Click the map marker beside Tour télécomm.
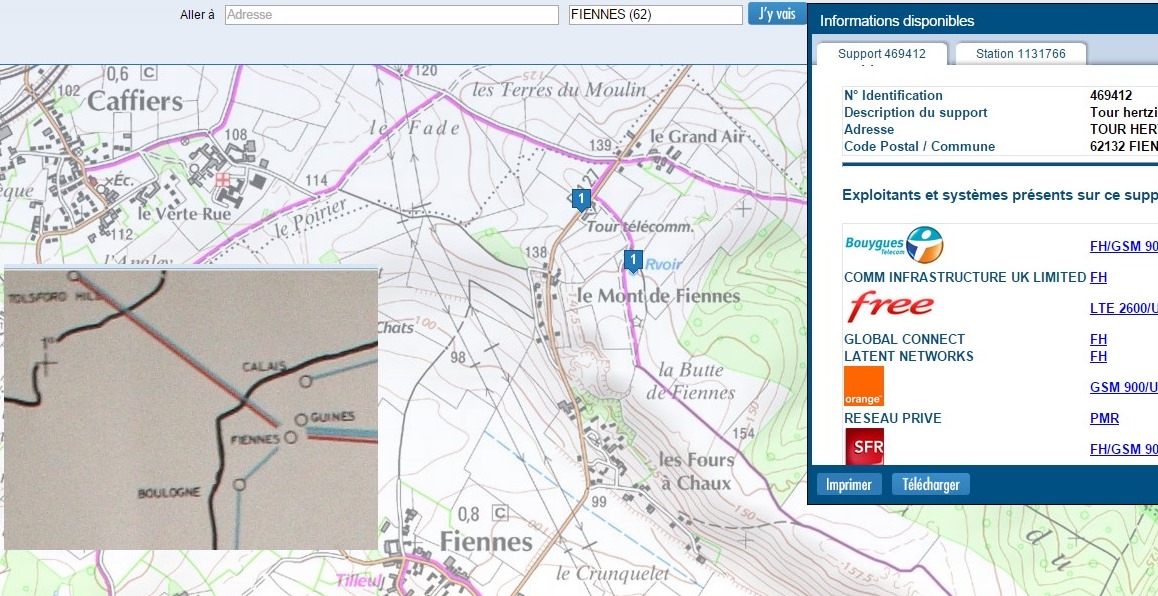Screen dimensions: 1158x596 pyautogui.click(x=581, y=199)
